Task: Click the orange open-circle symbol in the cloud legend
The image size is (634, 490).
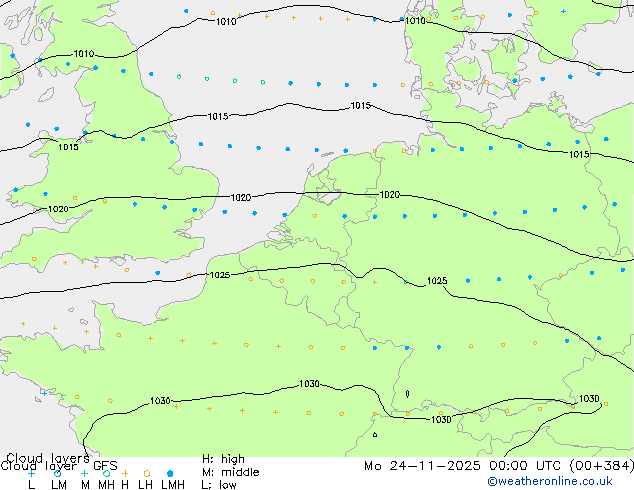Action: tap(147, 473)
